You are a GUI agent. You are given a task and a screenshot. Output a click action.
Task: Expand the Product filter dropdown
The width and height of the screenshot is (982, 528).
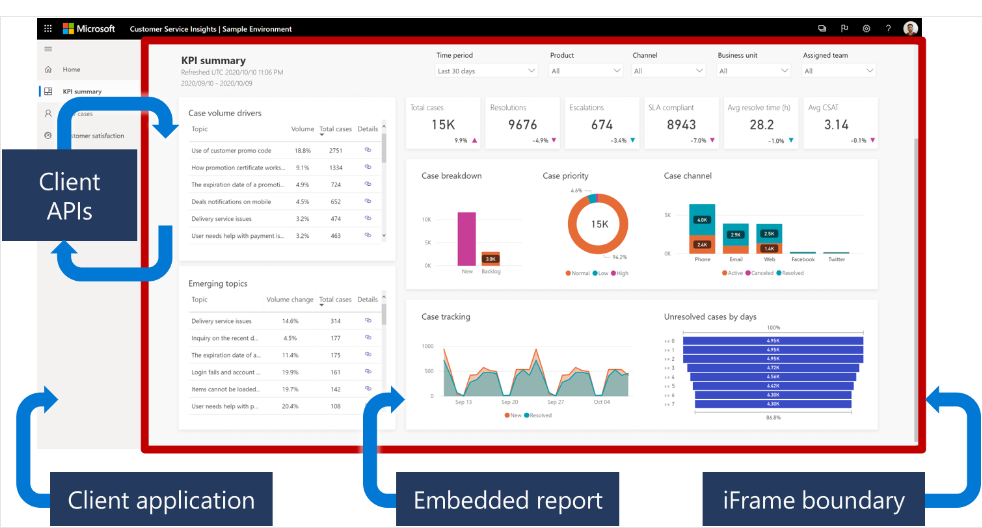[587, 71]
